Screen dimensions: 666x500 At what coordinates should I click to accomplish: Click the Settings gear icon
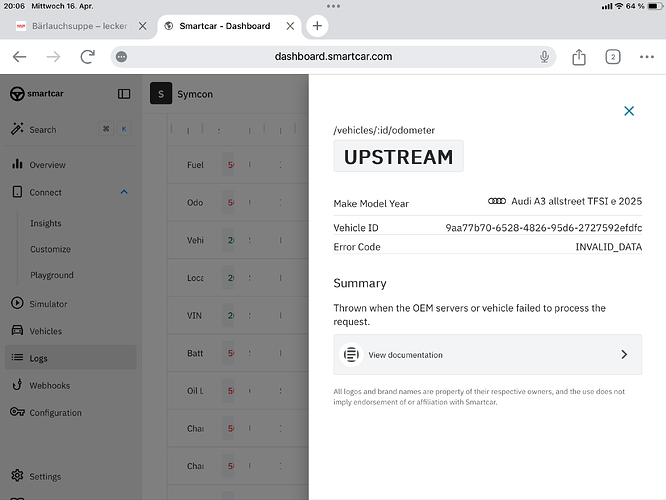point(17,475)
